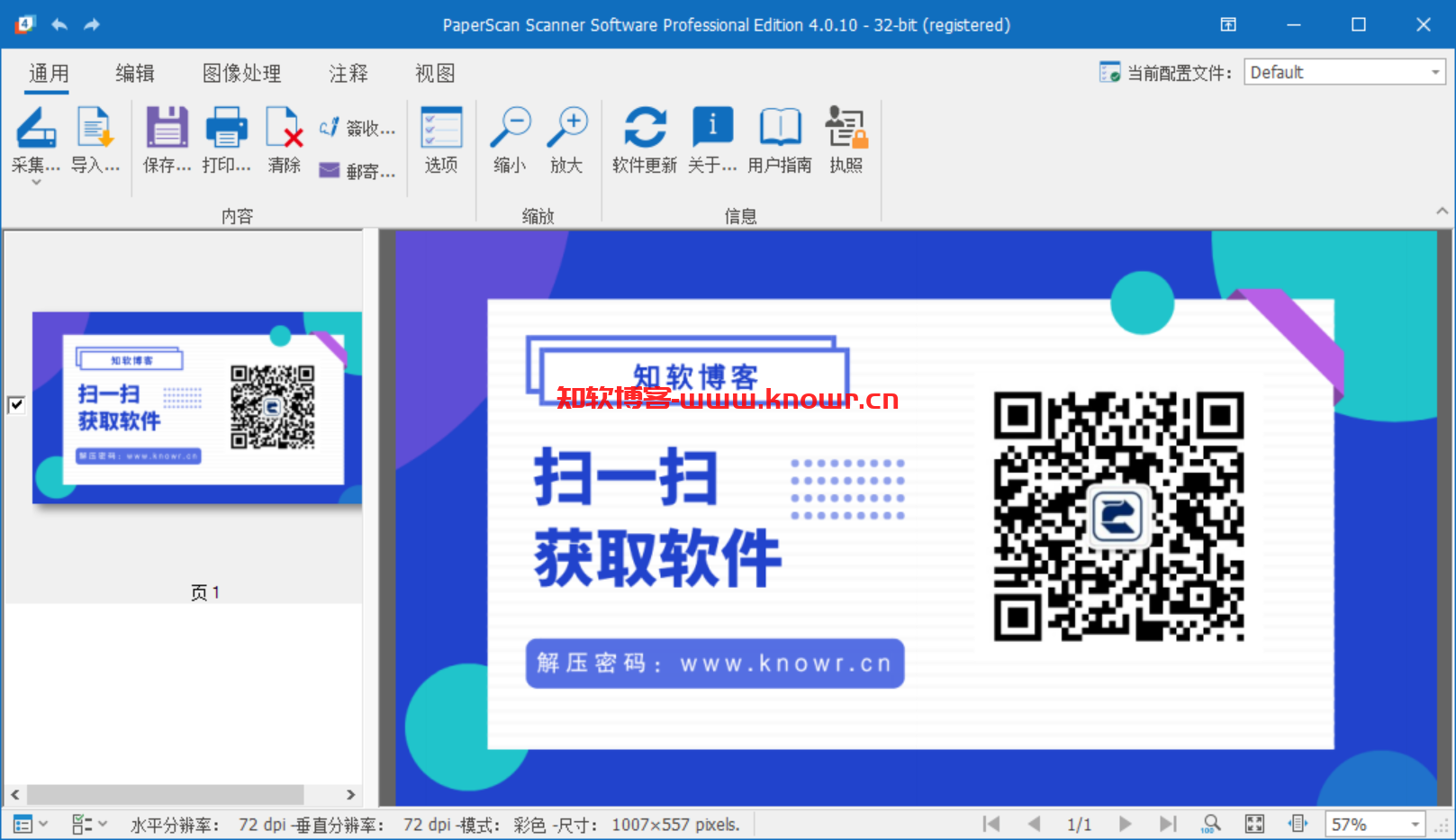Viewport: 1456px width, 840px height.
Task: Click the 1/1 page indicator
Action: [x=1079, y=825]
